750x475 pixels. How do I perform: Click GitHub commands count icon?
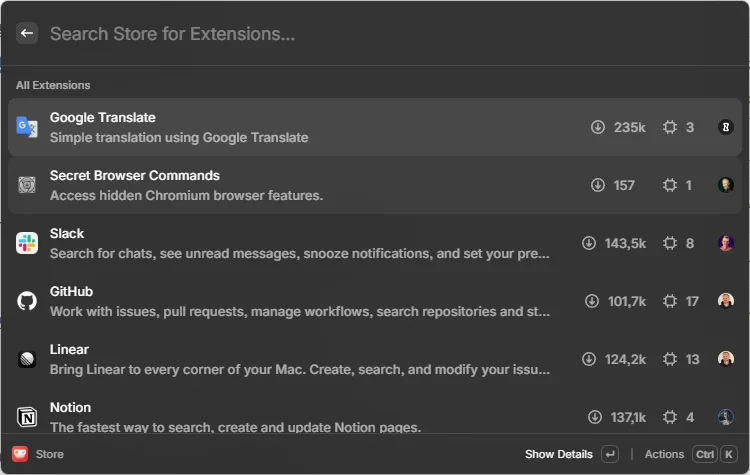(x=670, y=301)
